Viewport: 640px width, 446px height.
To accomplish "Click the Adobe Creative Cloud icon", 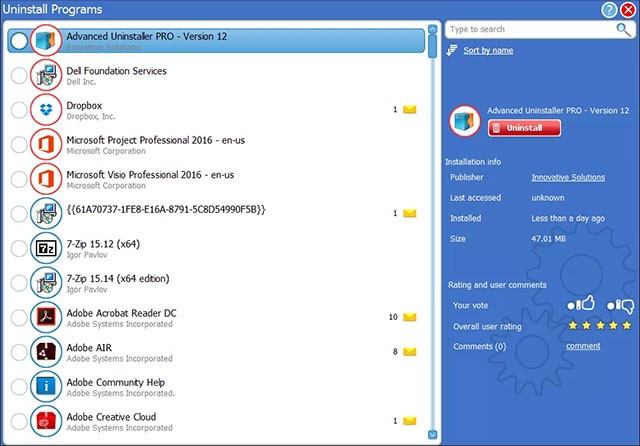I will pyautogui.click(x=46, y=421).
